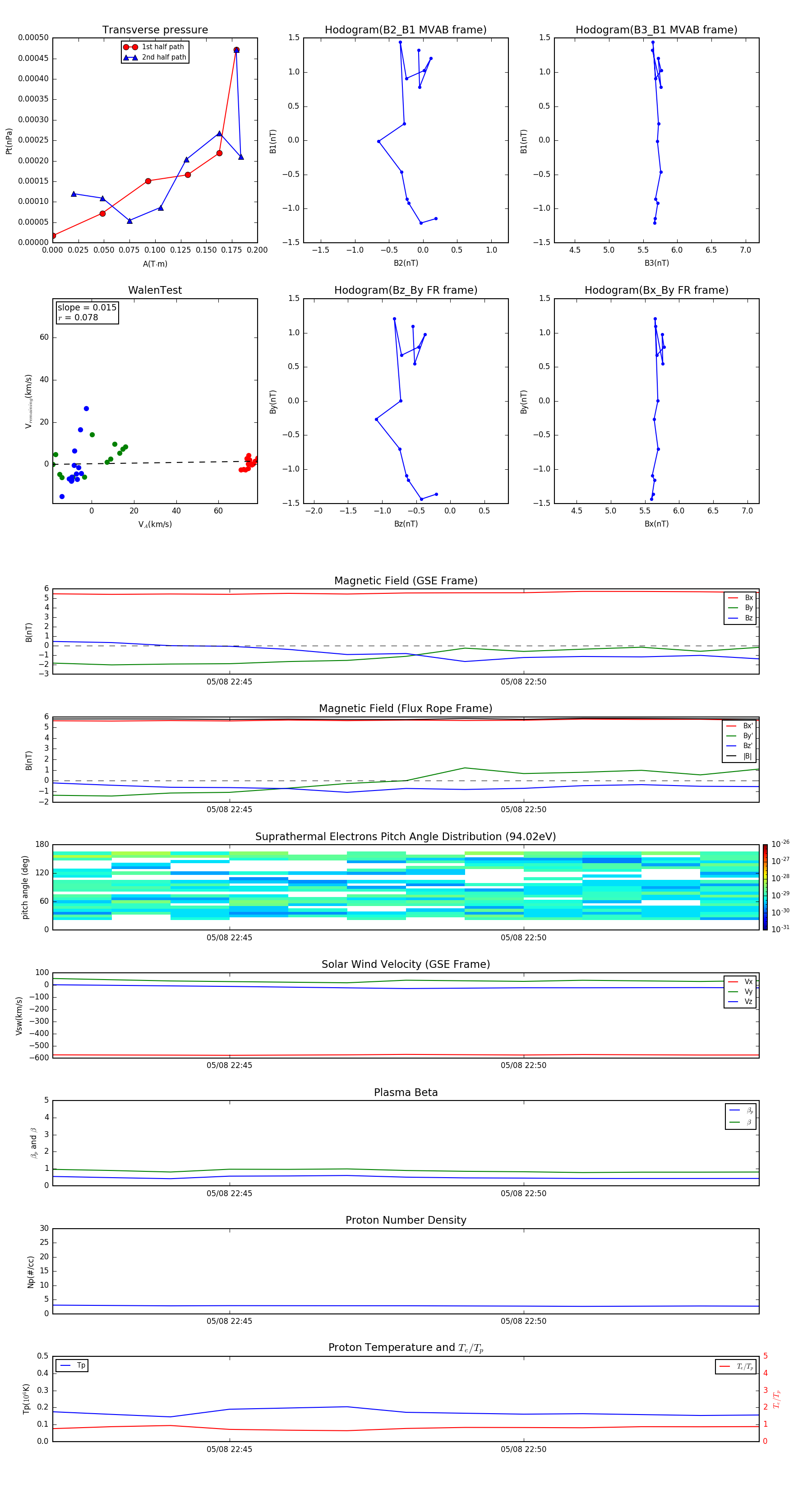Click '05/08 22:50' tick under Solar Wind Velocity plot

[x=524, y=1065]
